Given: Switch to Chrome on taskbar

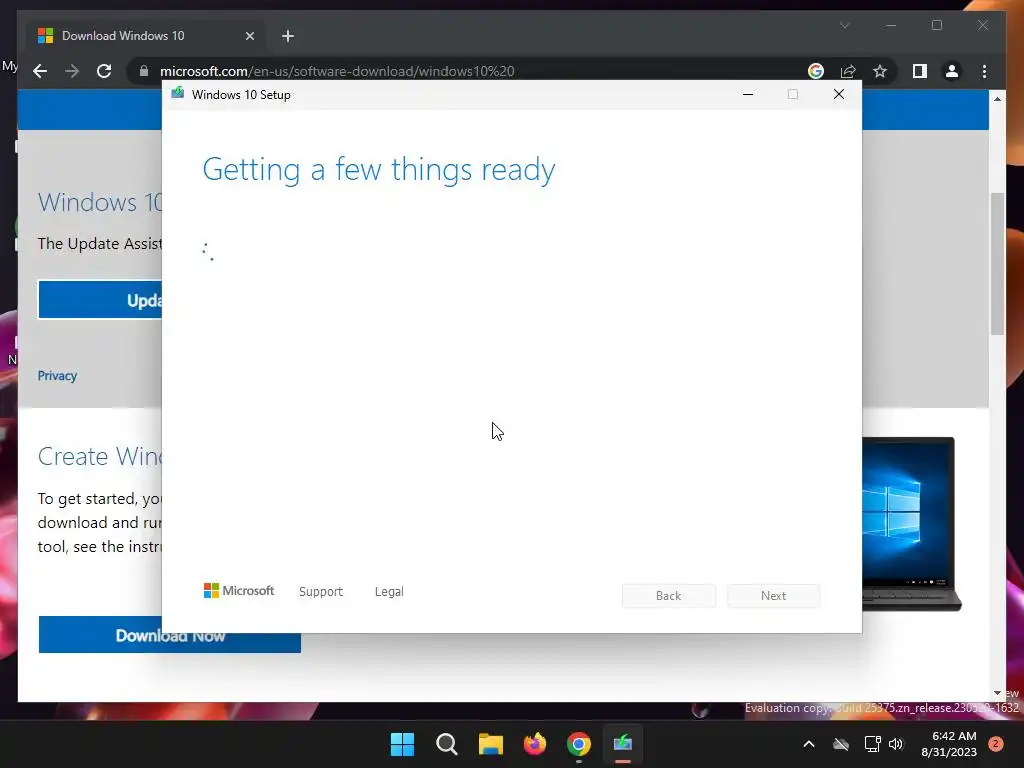Looking at the screenshot, I should (x=579, y=744).
